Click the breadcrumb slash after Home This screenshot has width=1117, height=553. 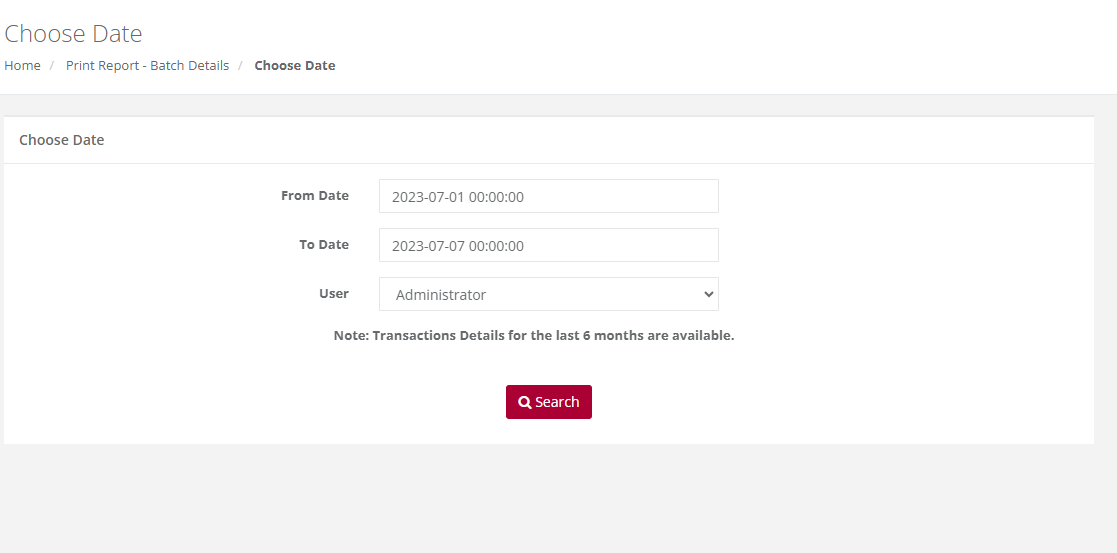coord(52,66)
